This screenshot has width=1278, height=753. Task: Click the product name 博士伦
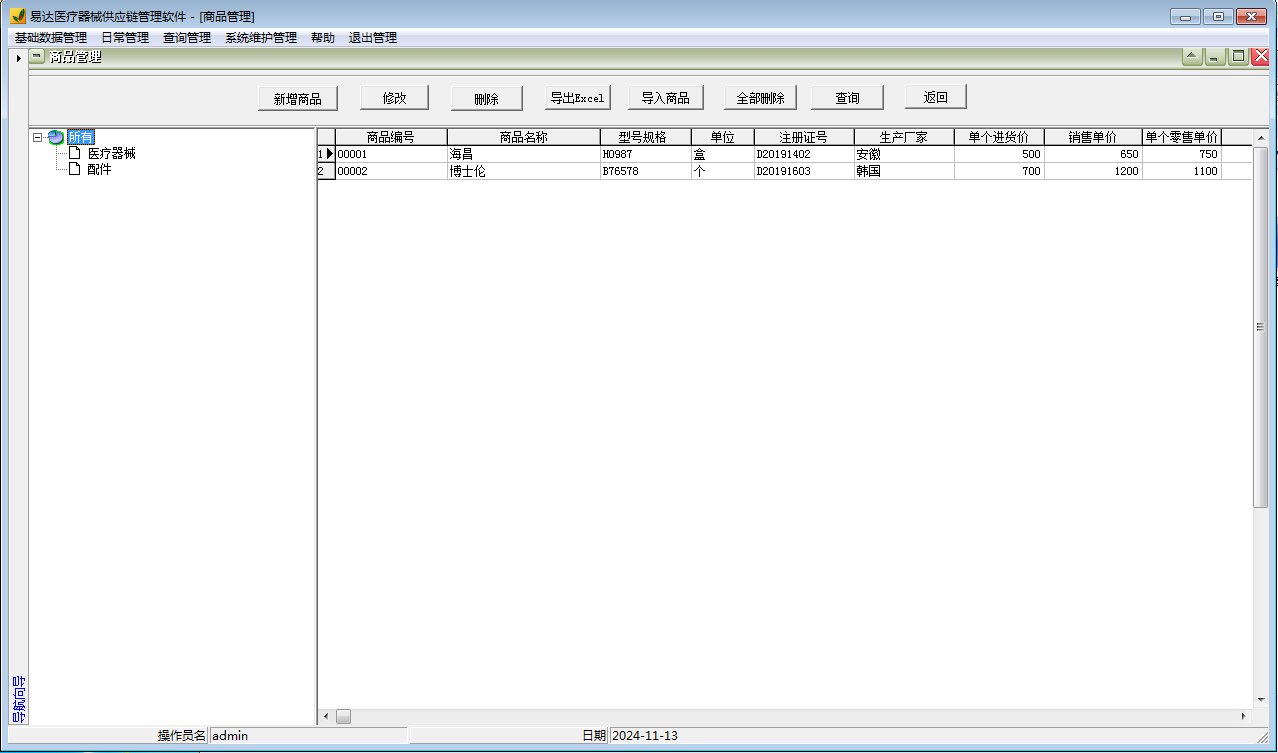coord(524,171)
